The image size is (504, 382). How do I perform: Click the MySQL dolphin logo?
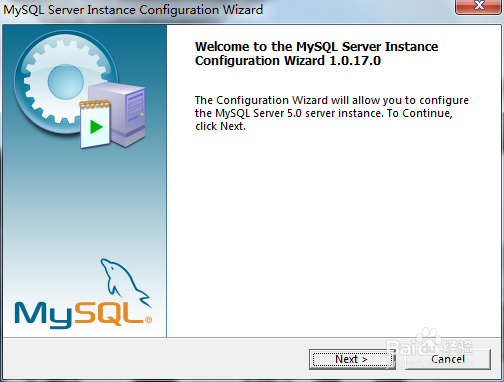click(x=83, y=293)
